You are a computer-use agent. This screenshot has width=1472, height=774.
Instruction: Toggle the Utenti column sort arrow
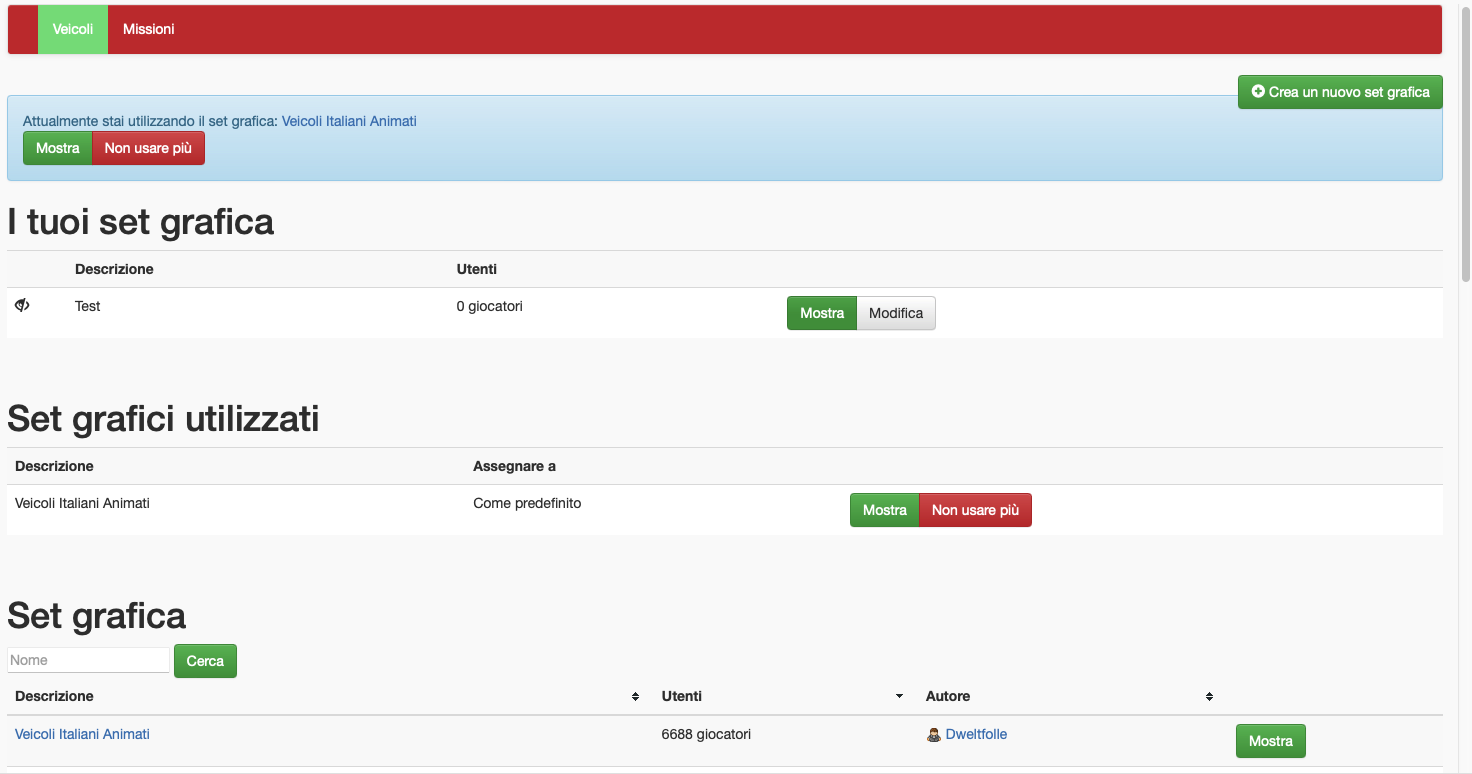click(x=899, y=697)
